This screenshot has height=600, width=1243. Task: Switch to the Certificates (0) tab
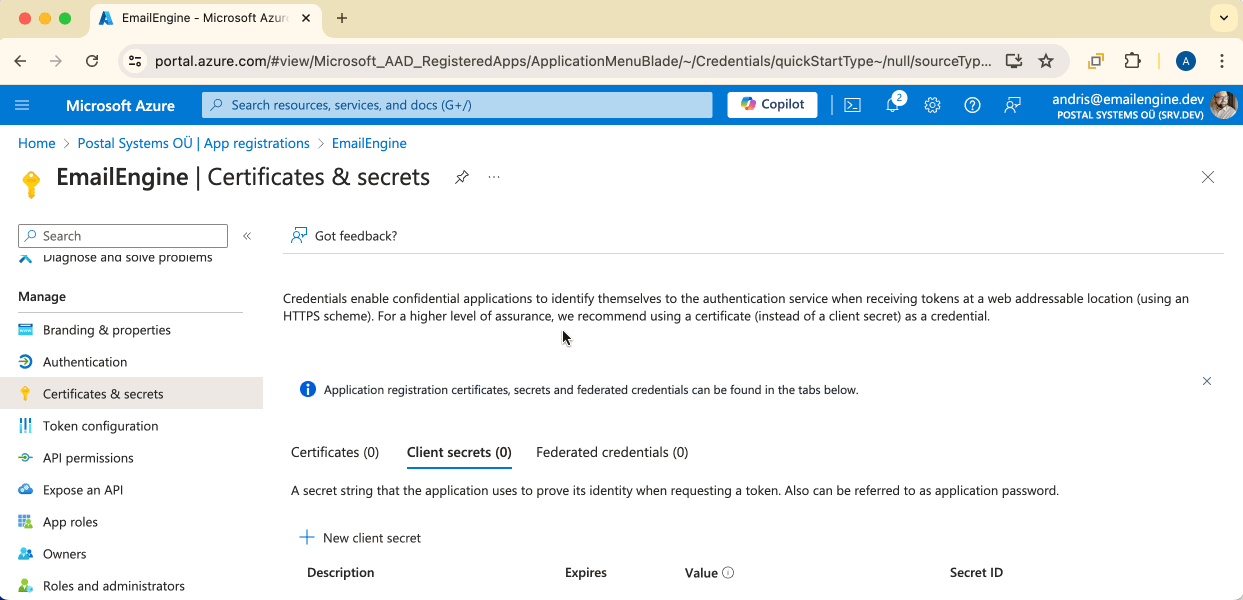pos(335,452)
